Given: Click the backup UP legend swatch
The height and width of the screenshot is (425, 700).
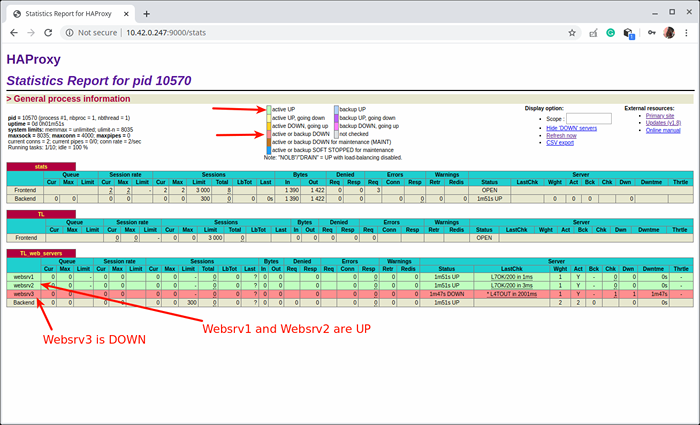Looking at the screenshot, I should [337, 109].
